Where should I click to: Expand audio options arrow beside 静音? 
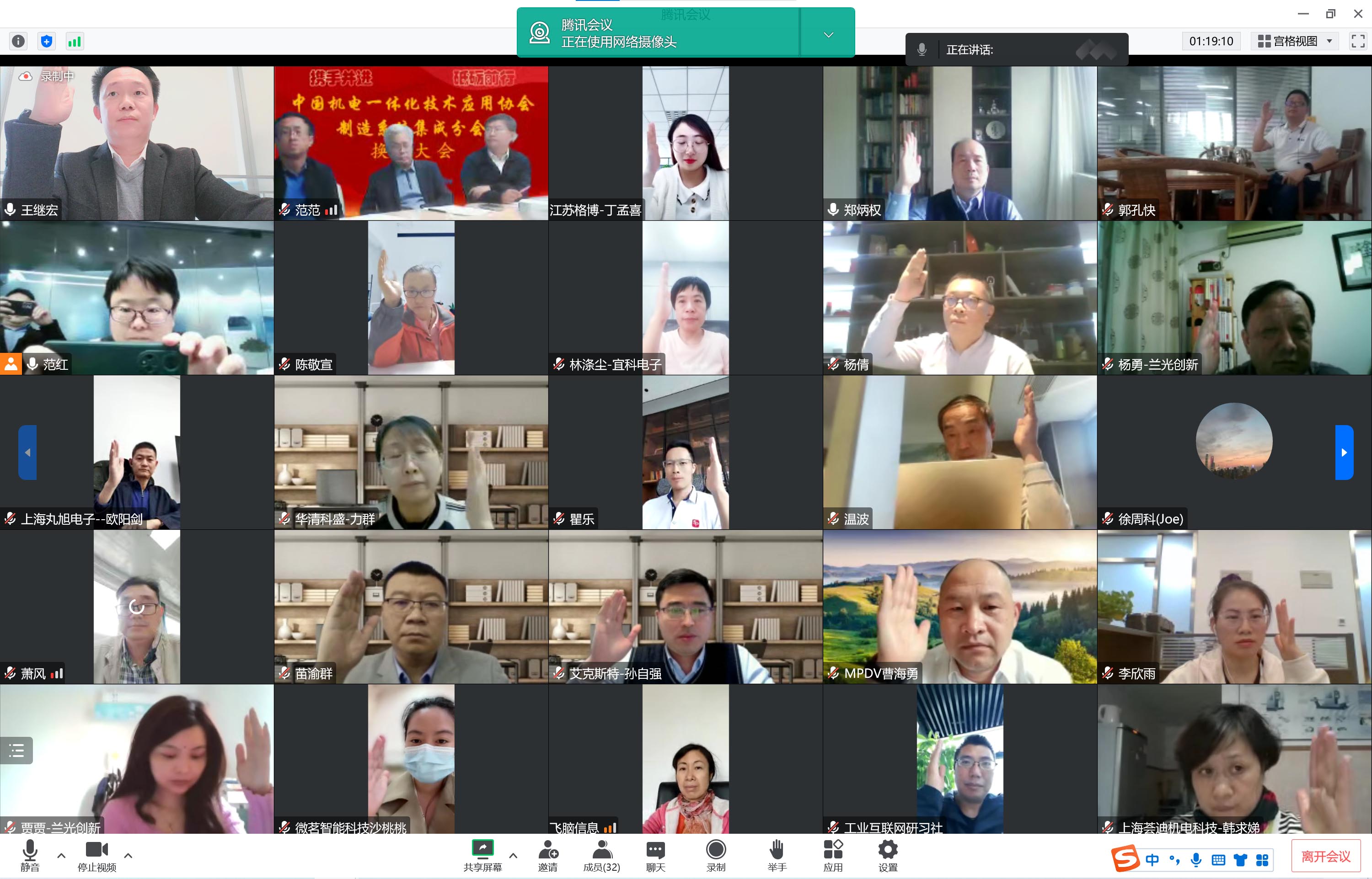[61, 855]
